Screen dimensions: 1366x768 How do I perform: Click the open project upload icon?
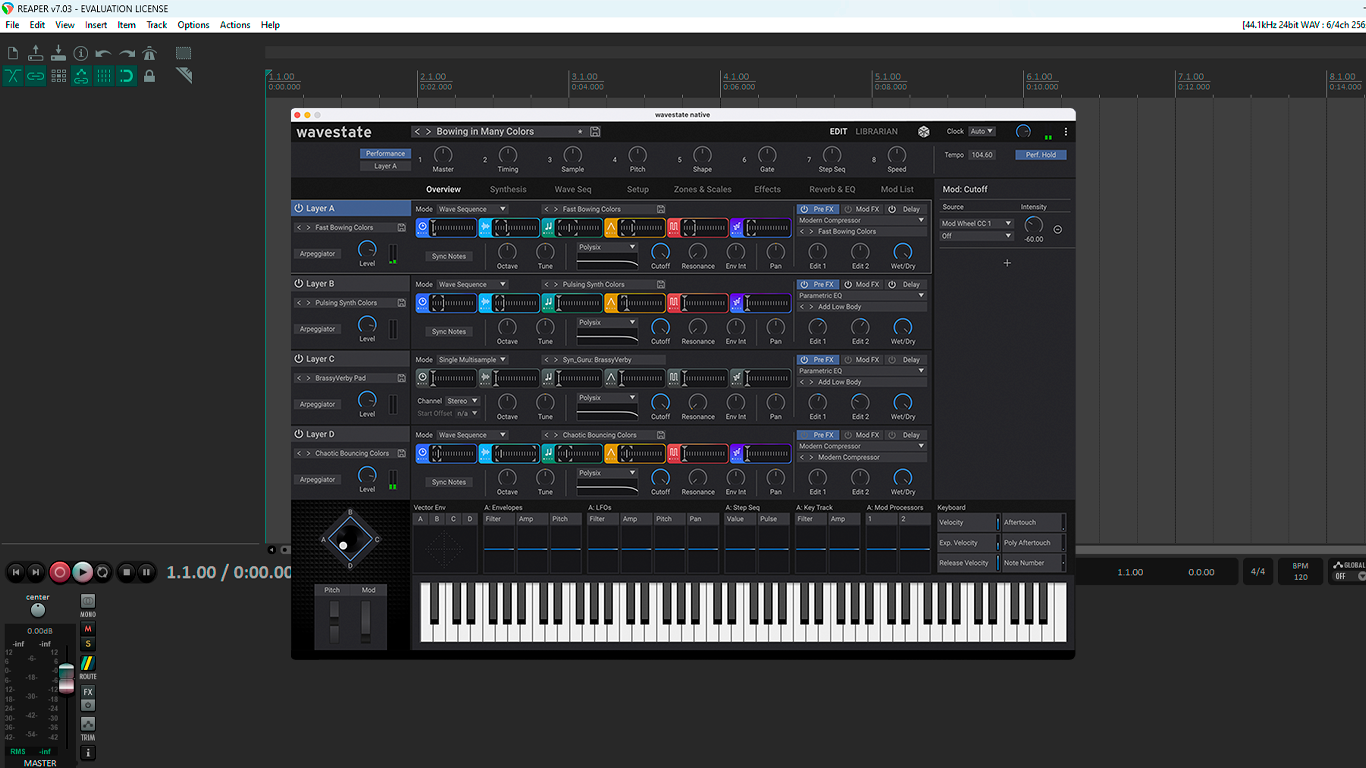(36, 53)
